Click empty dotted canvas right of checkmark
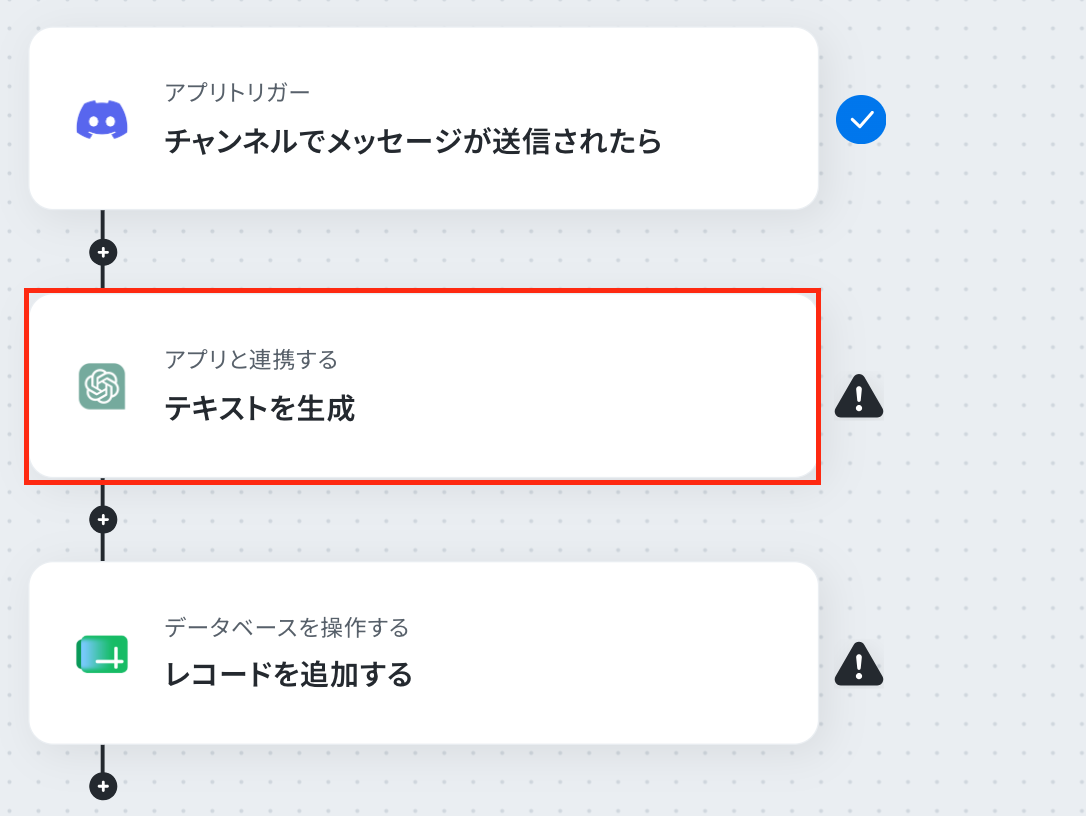The image size is (1086, 816). 983,120
